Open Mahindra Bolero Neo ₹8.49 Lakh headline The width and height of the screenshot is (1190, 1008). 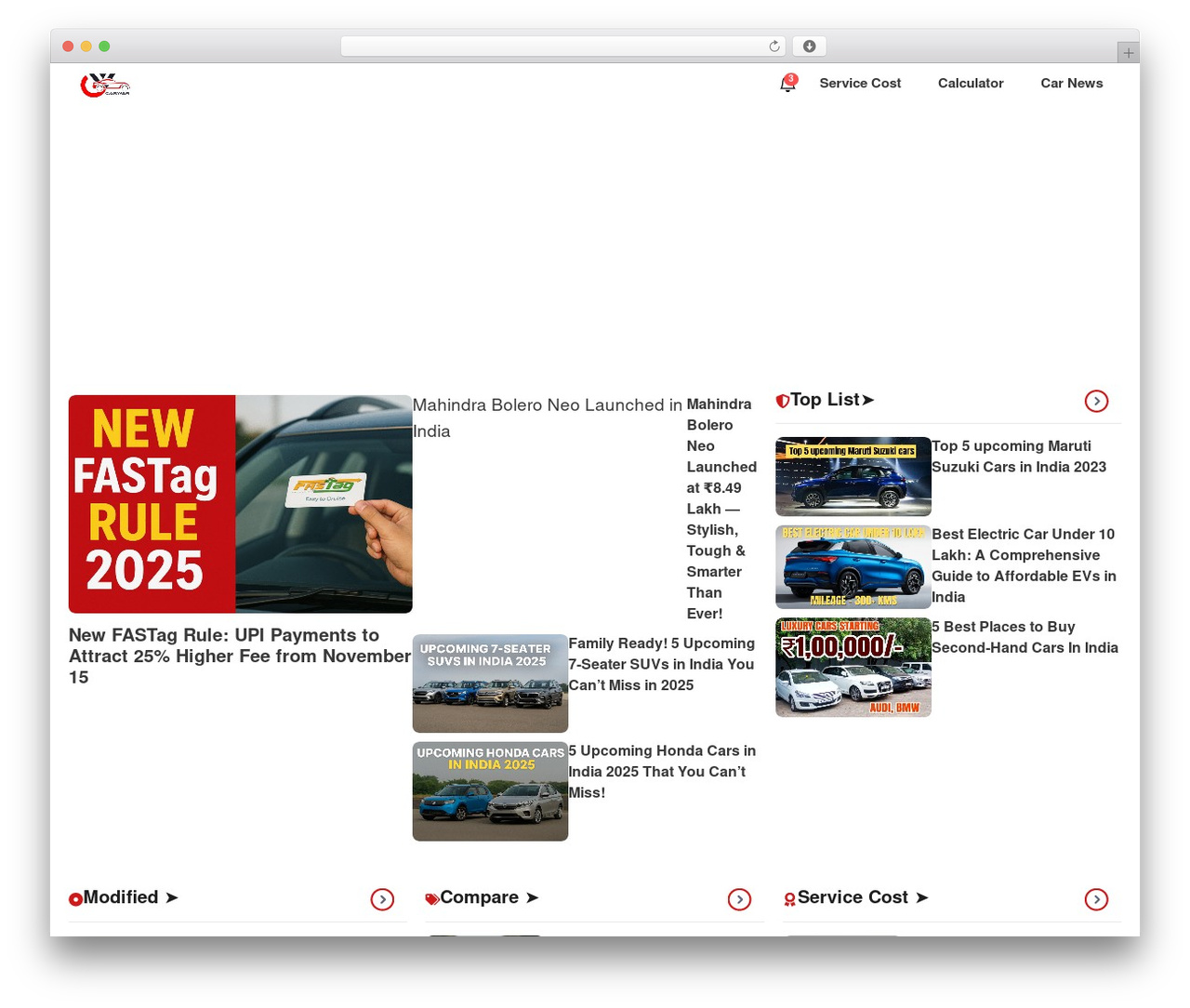point(721,509)
